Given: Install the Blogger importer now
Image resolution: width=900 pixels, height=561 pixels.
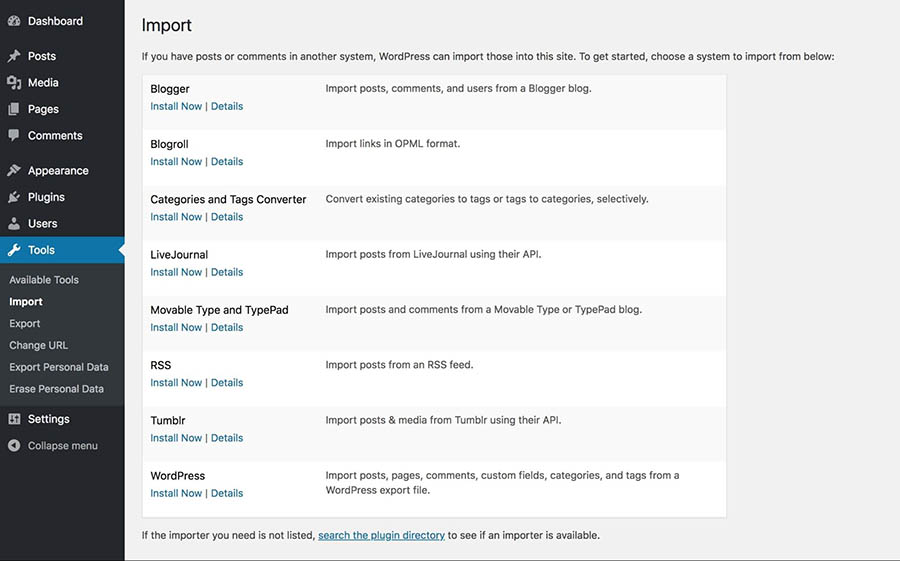Looking at the screenshot, I should (x=176, y=106).
